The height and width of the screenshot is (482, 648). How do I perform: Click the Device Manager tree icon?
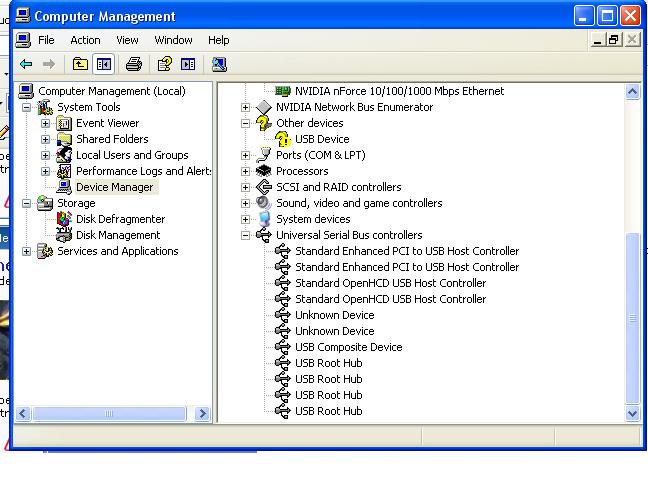(64, 187)
